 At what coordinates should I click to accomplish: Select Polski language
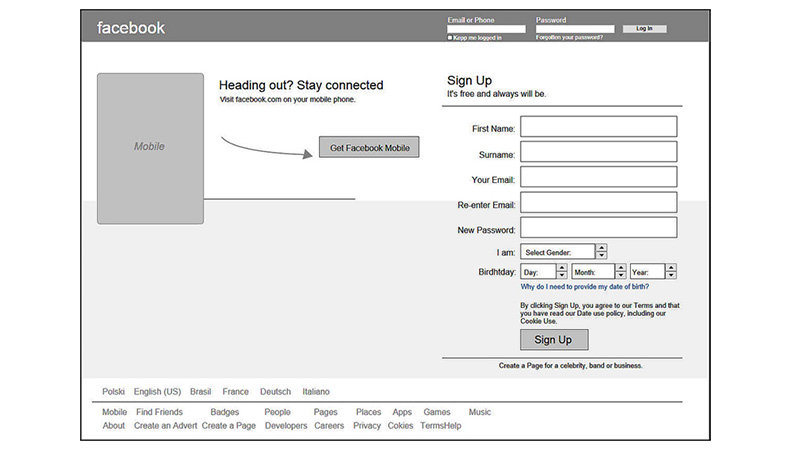113,391
